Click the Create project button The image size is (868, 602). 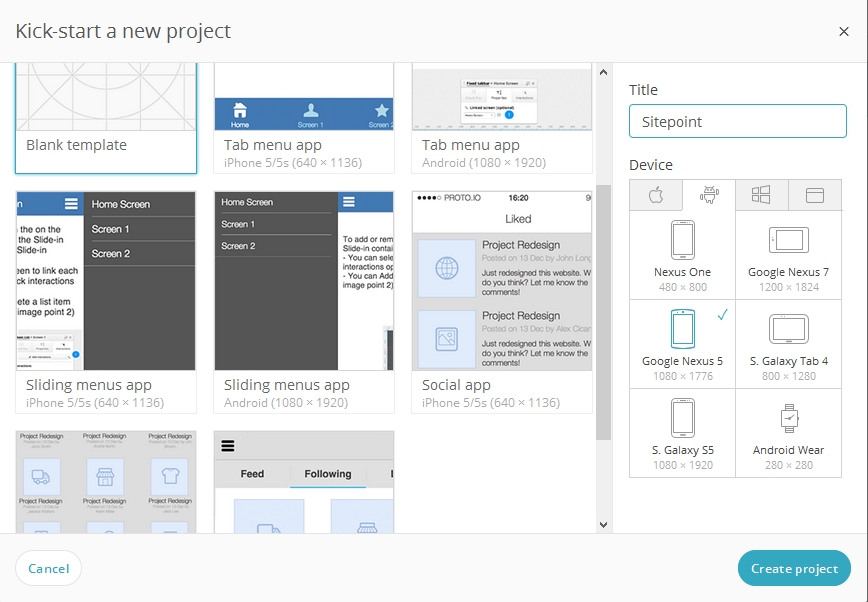point(794,568)
